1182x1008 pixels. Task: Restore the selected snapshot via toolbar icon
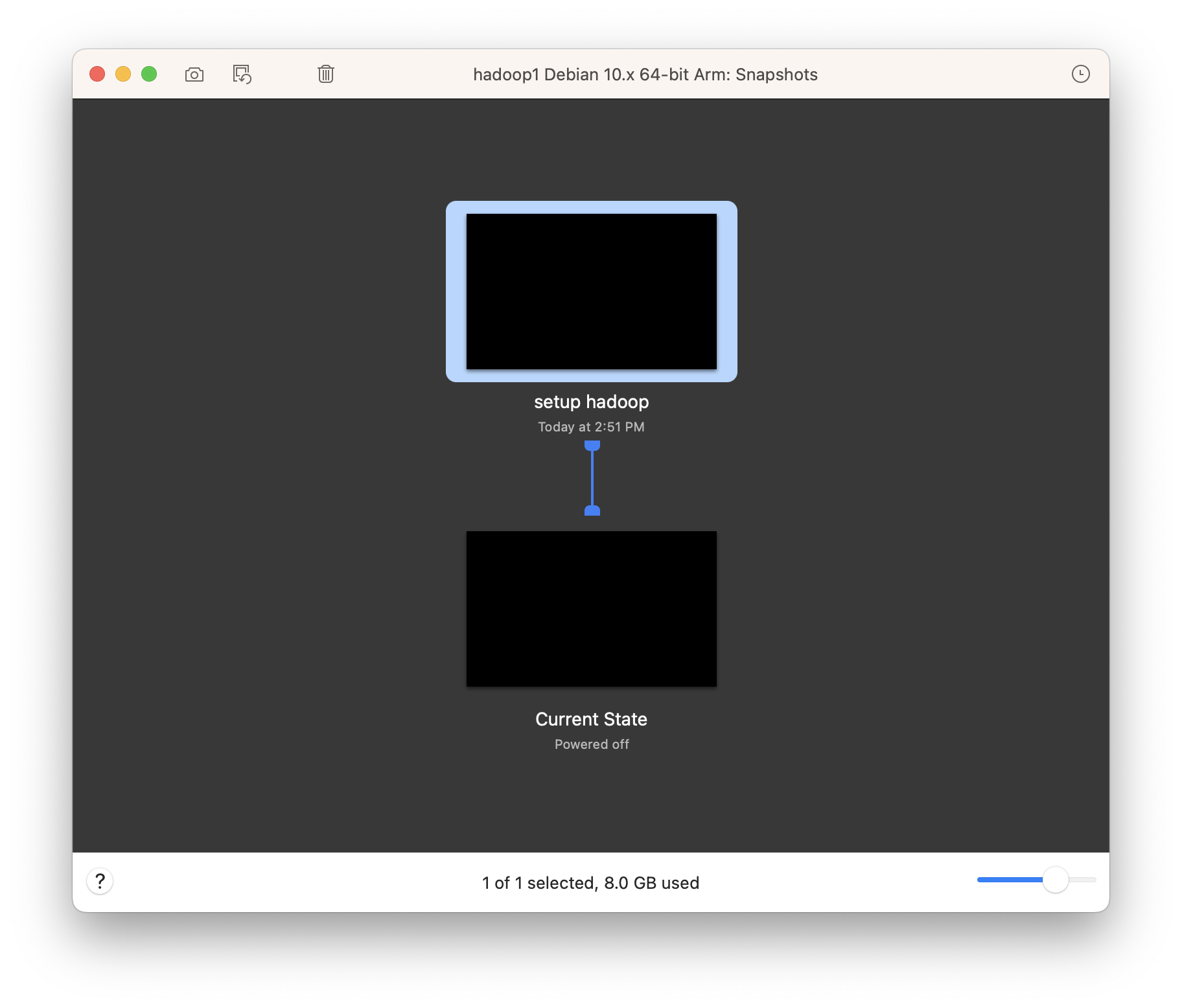click(242, 74)
